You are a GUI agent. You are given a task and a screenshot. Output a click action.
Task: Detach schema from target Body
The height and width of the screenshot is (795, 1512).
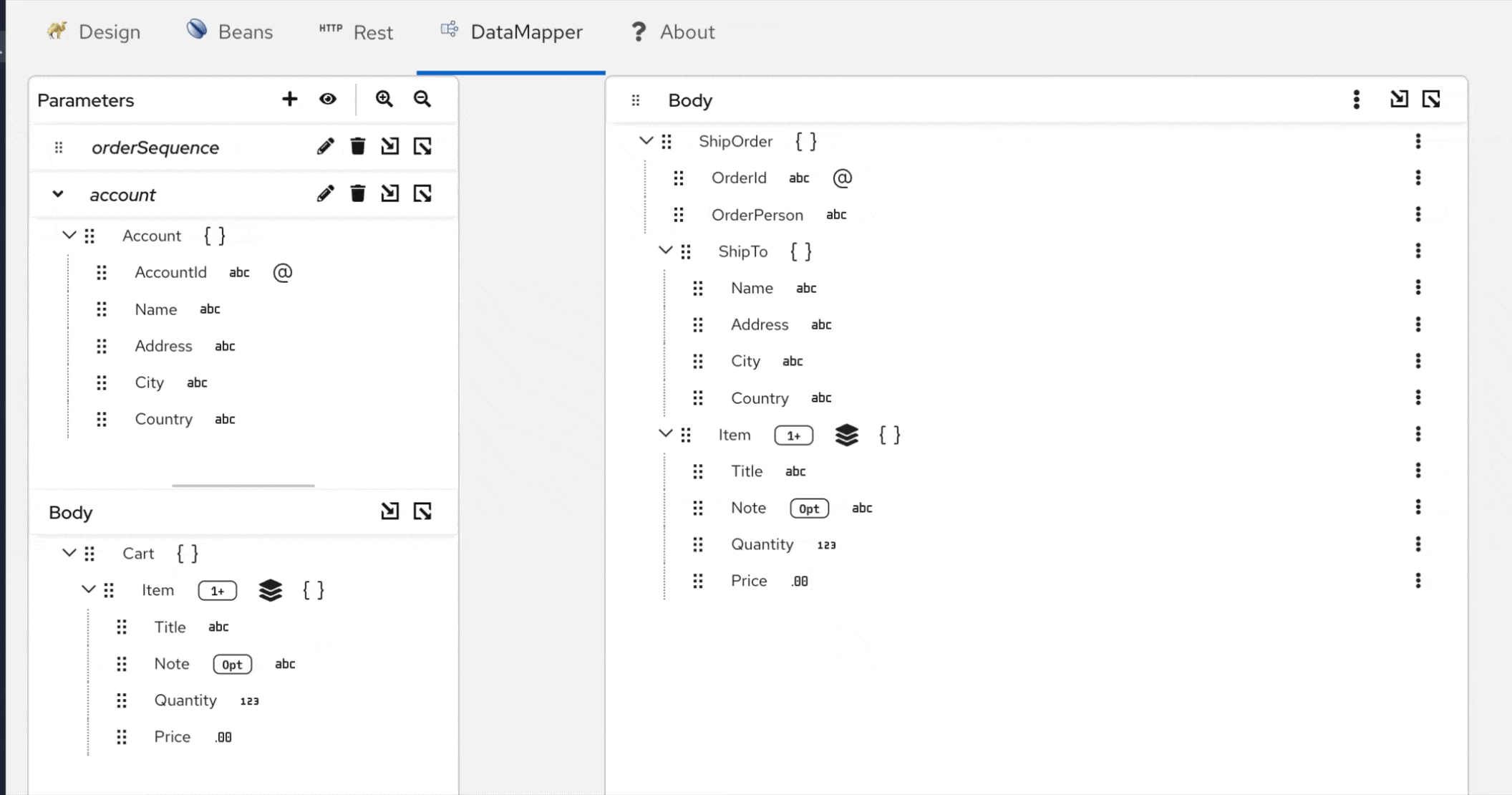[1431, 100]
